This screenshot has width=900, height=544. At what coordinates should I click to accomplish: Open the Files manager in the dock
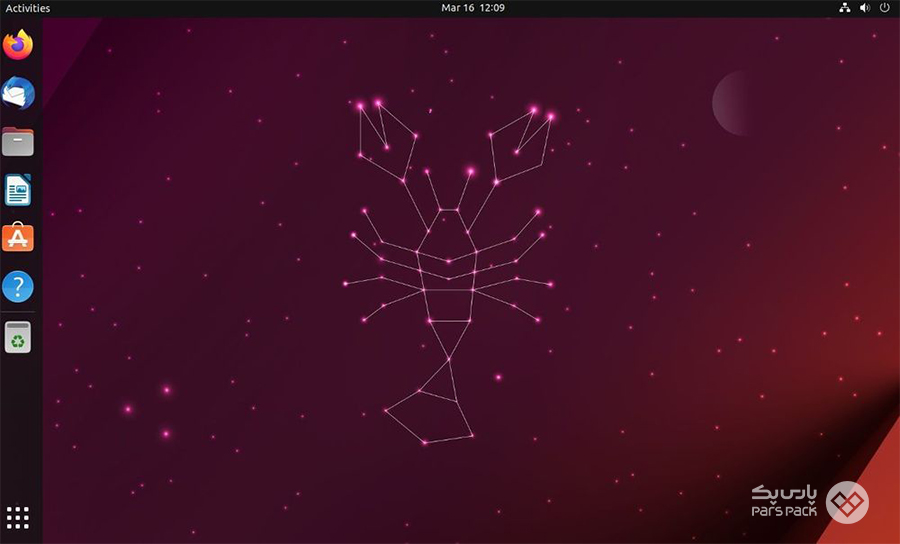coord(18,141)
